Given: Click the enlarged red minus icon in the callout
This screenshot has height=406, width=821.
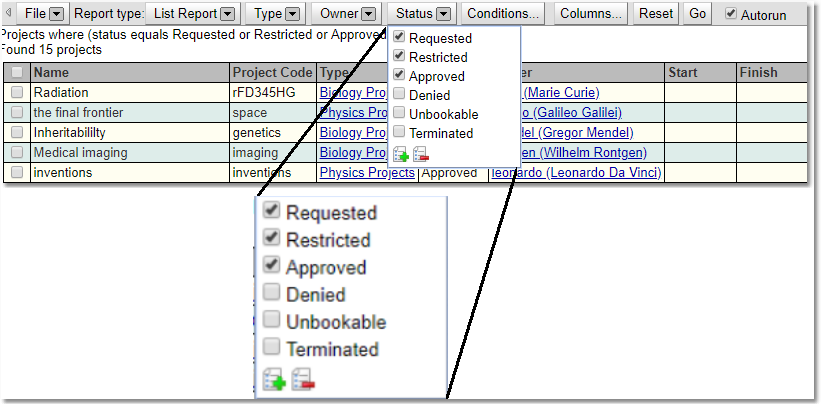Looking at the screenshot, I should coord(303,380).
